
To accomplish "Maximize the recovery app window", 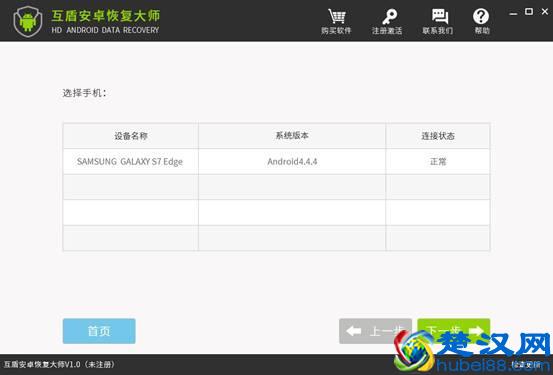I will click(x=529, y=12).
